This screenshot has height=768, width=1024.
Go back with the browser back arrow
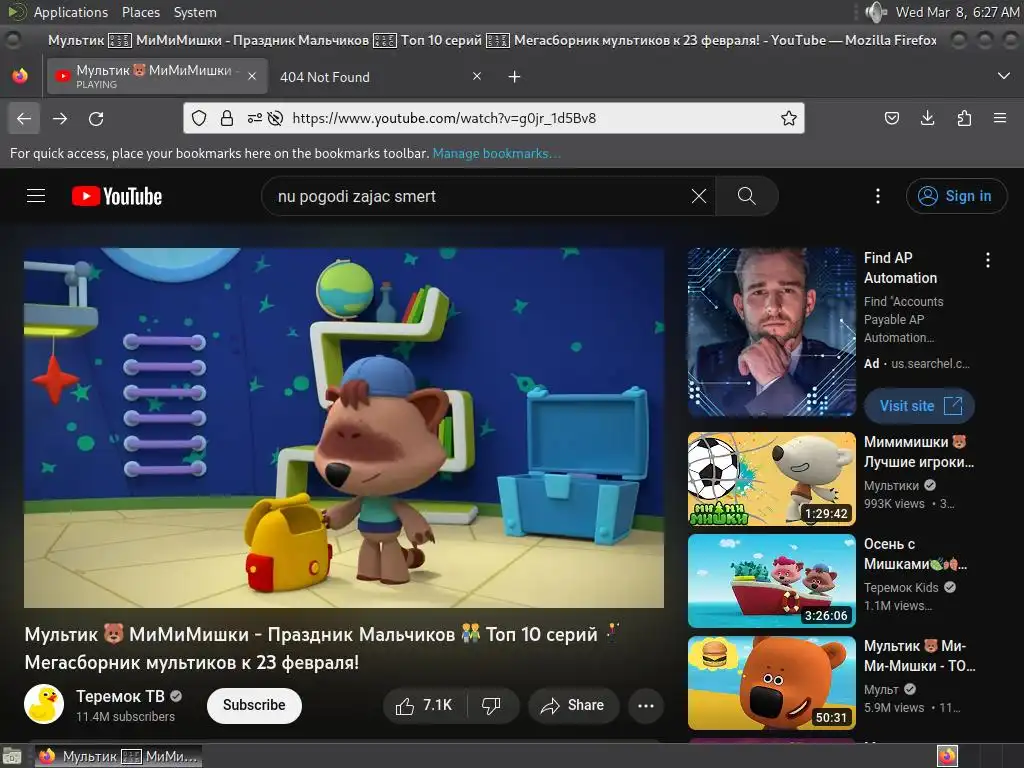[x=24, y=118]
